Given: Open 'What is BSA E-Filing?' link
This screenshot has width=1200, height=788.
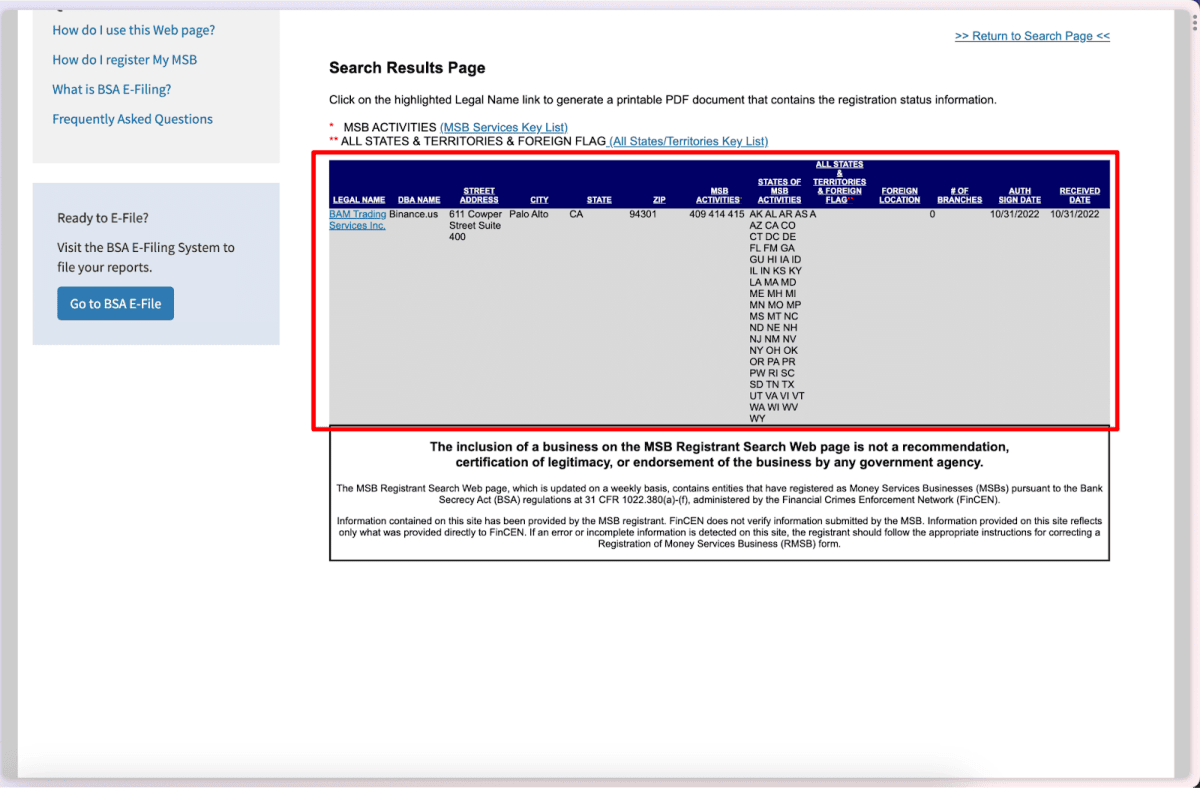Looking at the screenshot, I should [x=111, y=89].
